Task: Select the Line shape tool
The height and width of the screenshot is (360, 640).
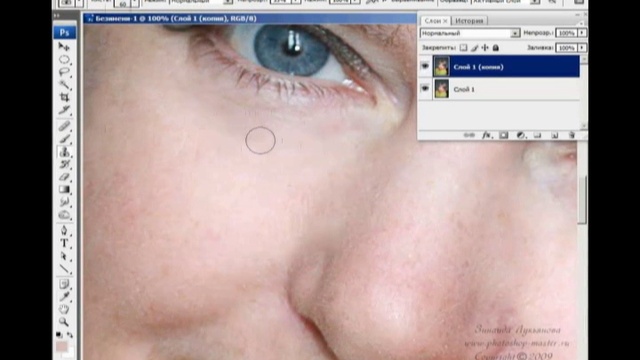Action: [x=64, y=269]
